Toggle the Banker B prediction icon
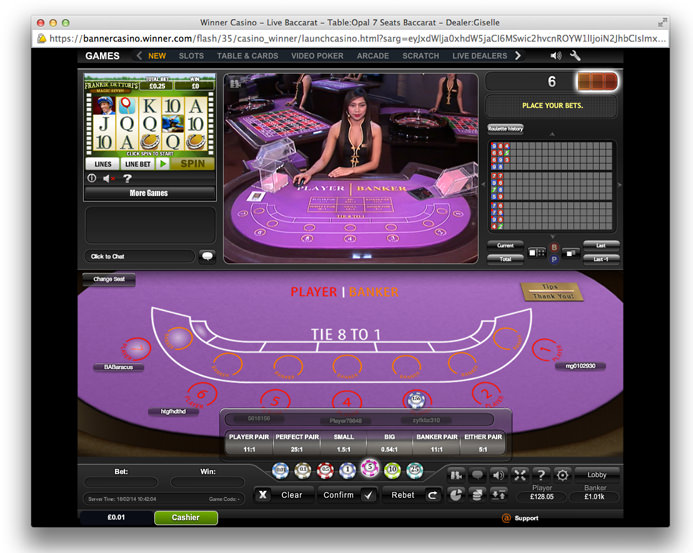 [554, 247]
